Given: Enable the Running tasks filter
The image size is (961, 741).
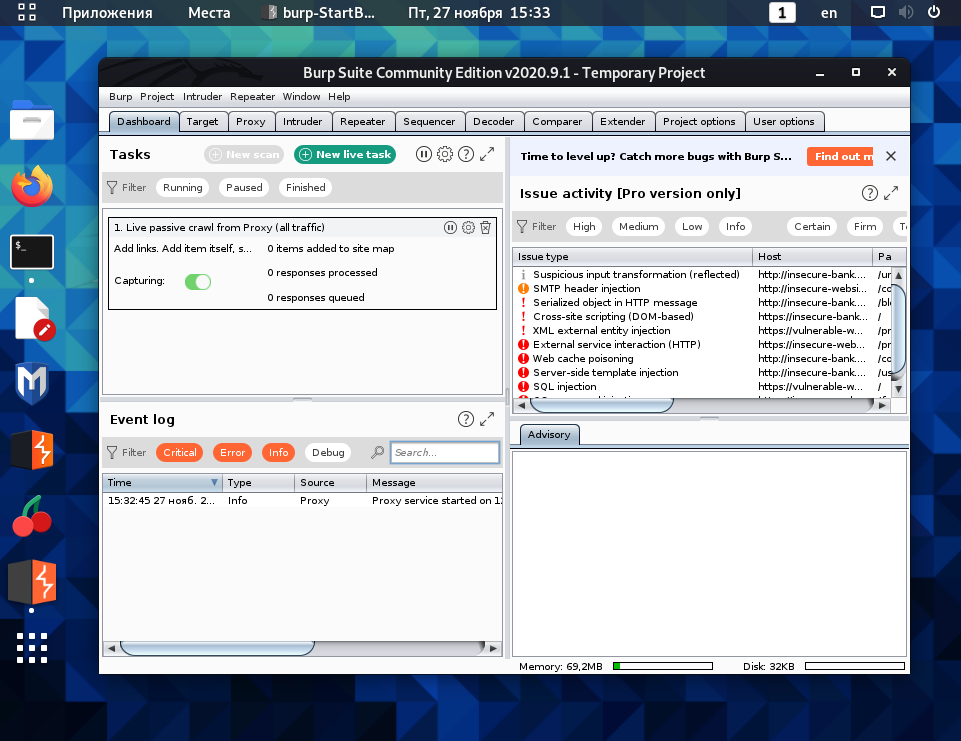Looking at the screenshot, I should [183, 188].
